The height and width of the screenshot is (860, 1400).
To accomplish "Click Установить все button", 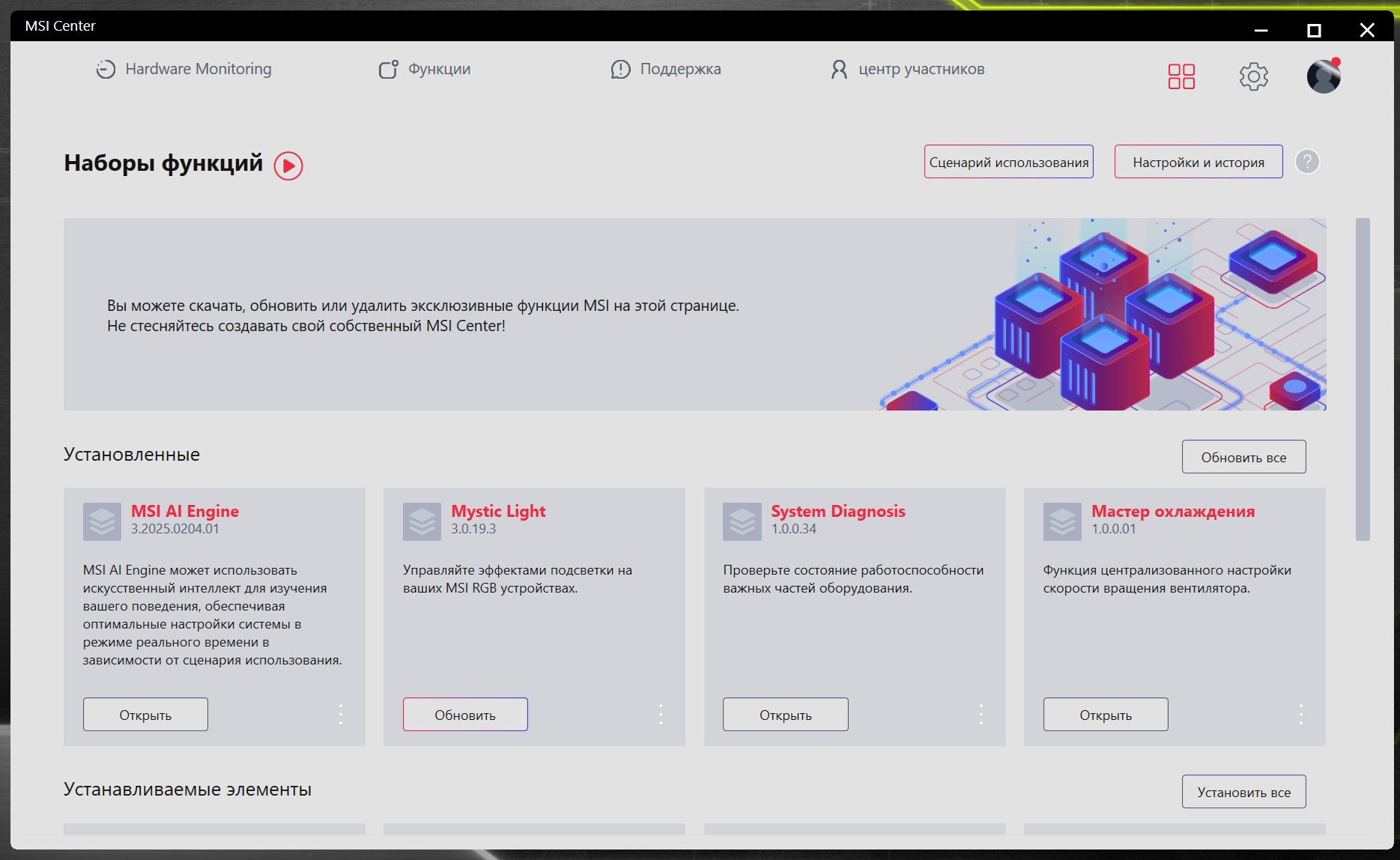I will [x=1243, y=792].
